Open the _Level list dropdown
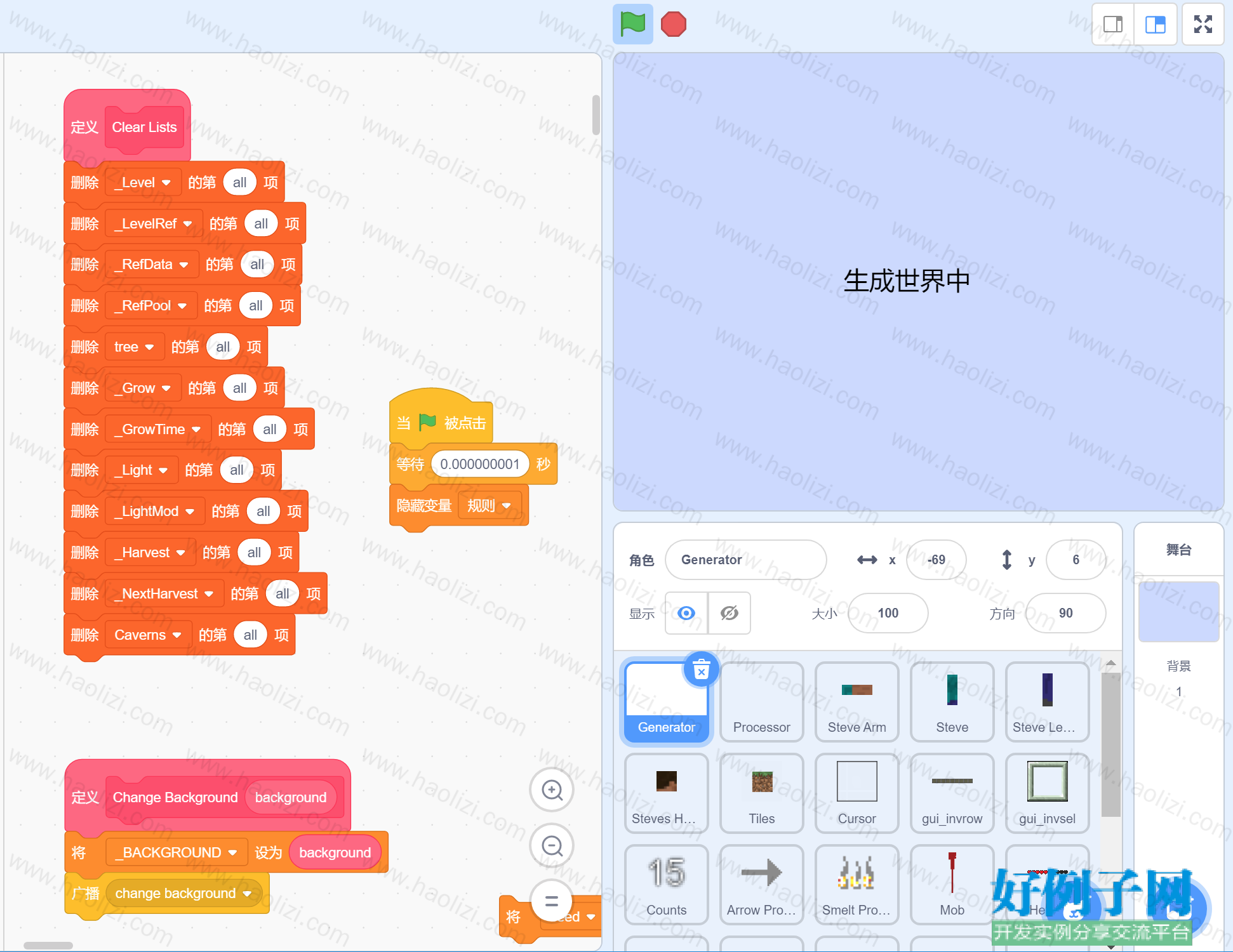Screen dimensions: 1233x952 point(143,183)
